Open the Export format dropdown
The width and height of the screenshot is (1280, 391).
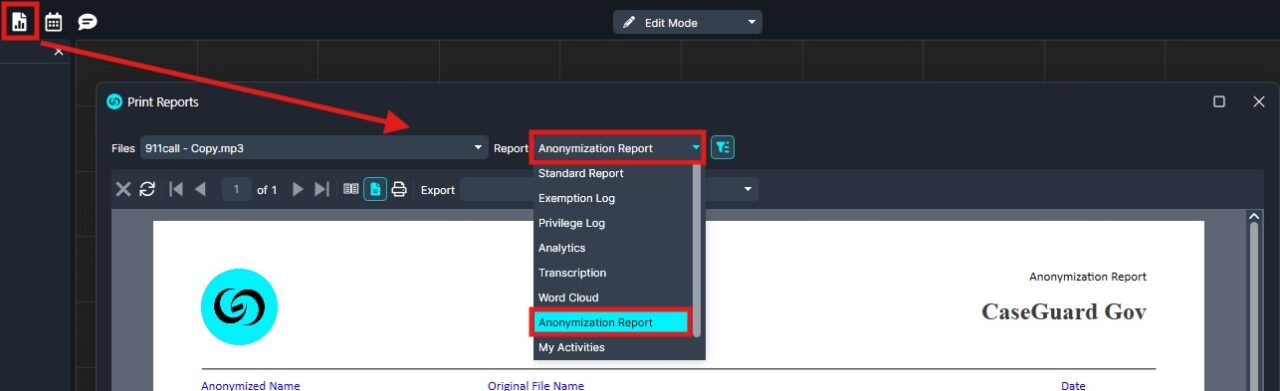[608, 190]
